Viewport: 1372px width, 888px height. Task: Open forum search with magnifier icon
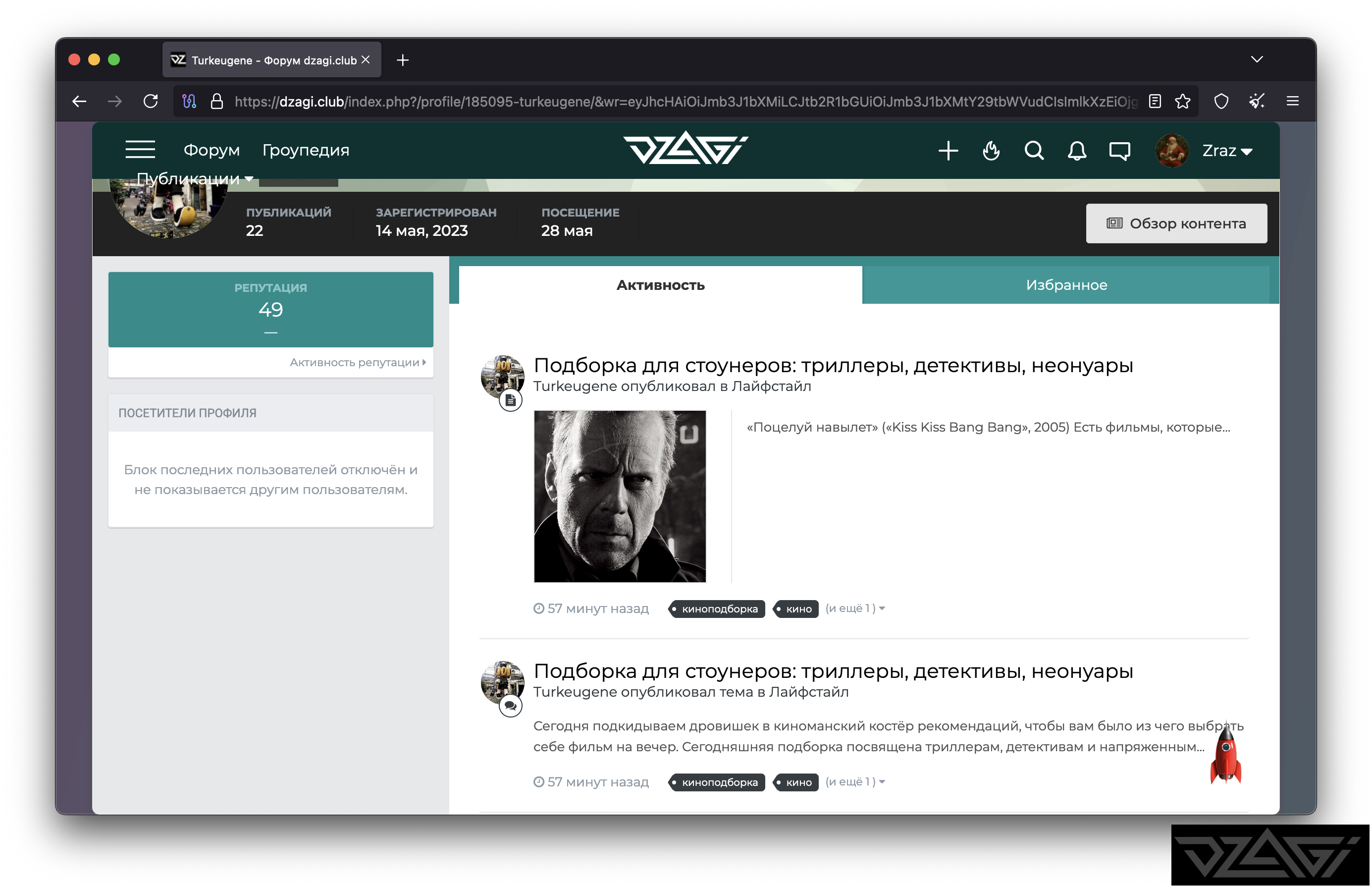[x=1034, y=151]
